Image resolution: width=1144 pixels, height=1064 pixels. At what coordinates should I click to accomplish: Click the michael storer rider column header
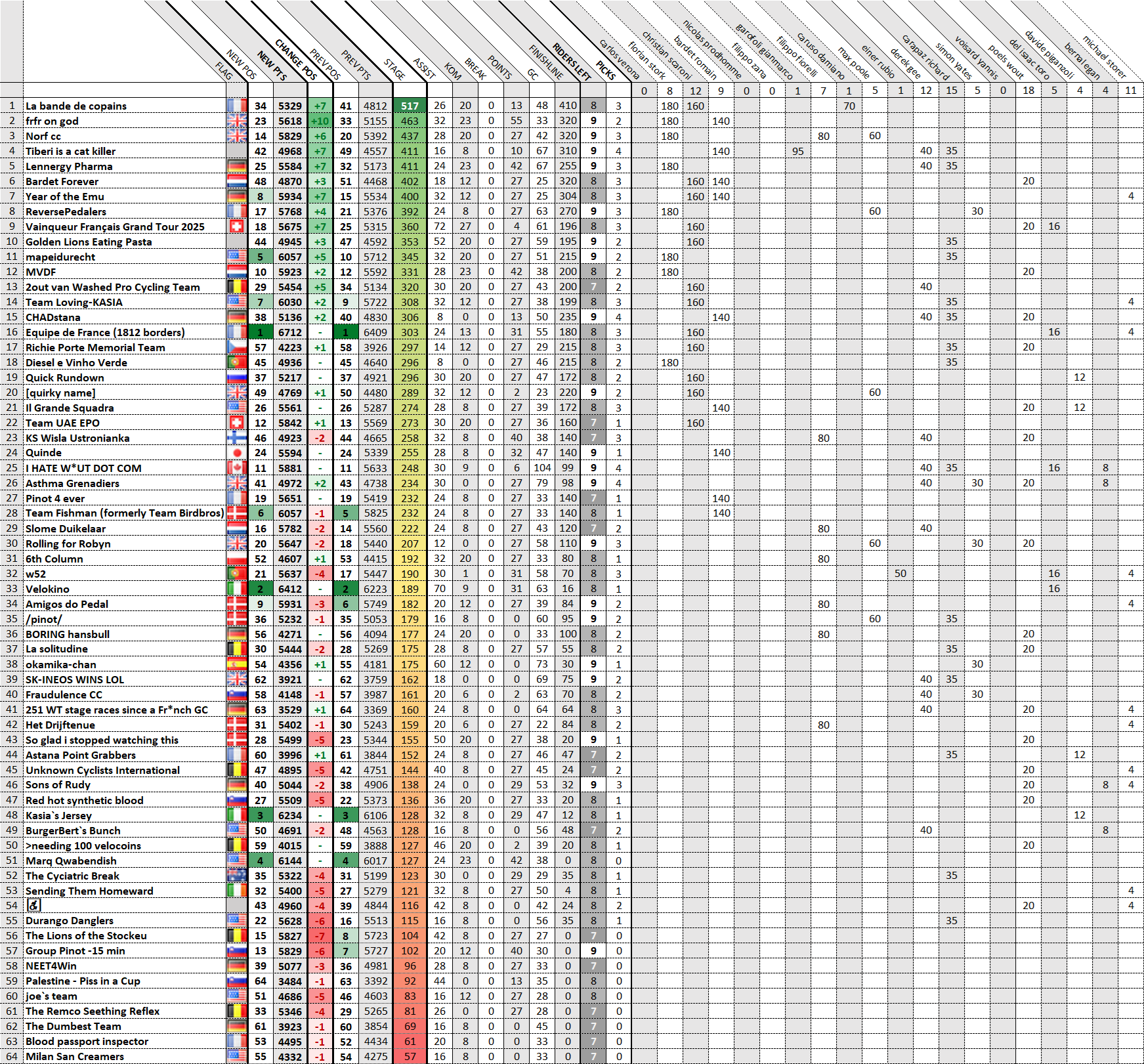coord(1105,56)
